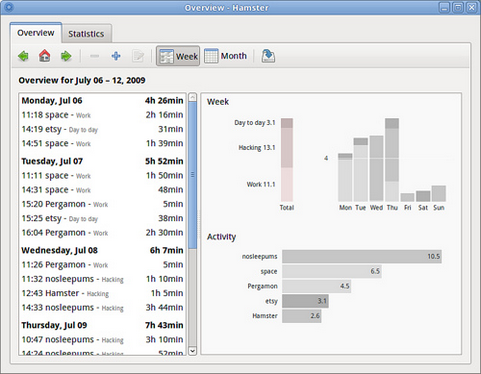Open the window menu icon in title bar
The width and height of the screenshot is (481, 374).
pyautogui.click(x=9, y=7)
